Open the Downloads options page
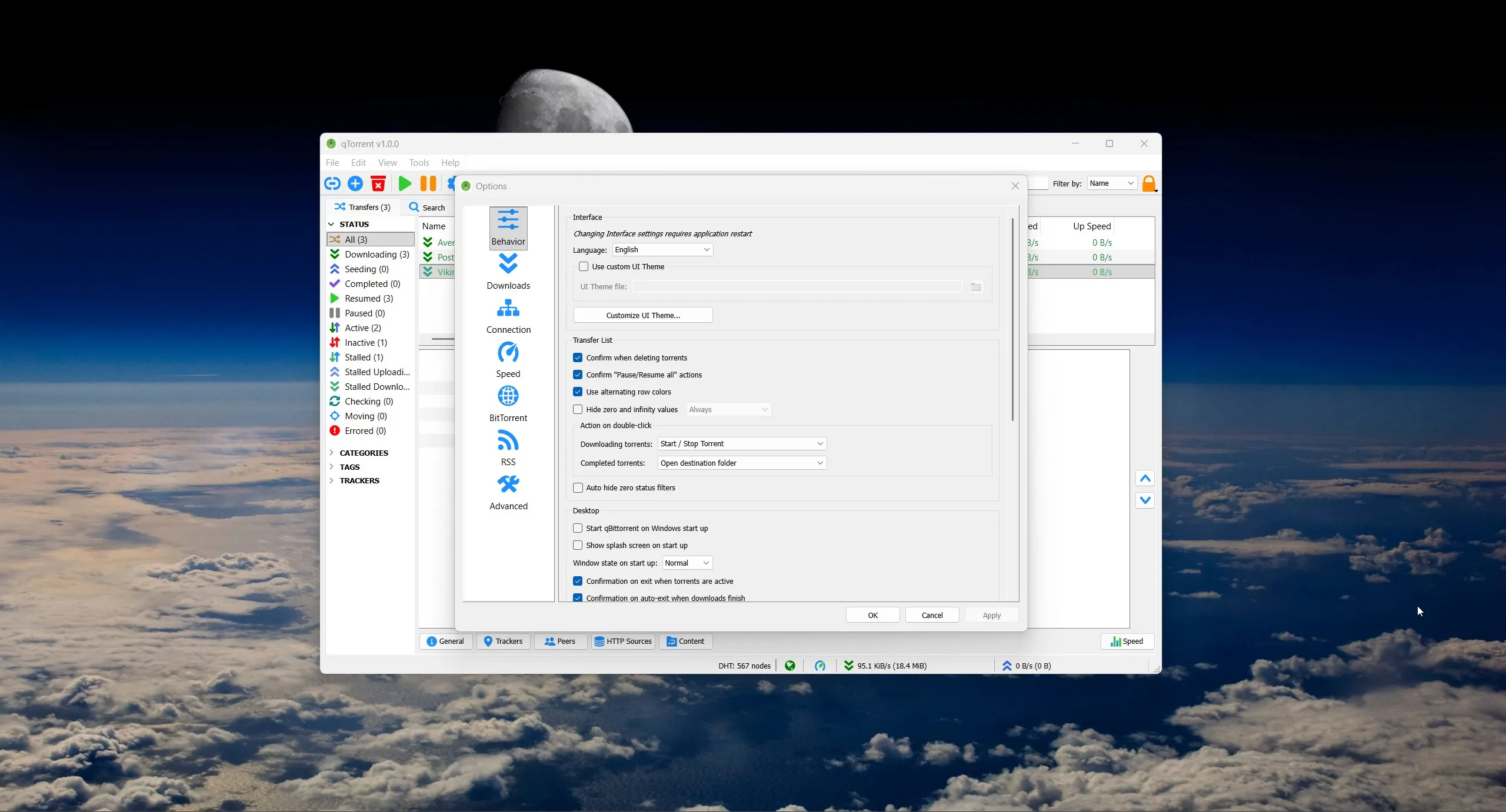Viewport: 1506px width, 812px height. point(508,272)
